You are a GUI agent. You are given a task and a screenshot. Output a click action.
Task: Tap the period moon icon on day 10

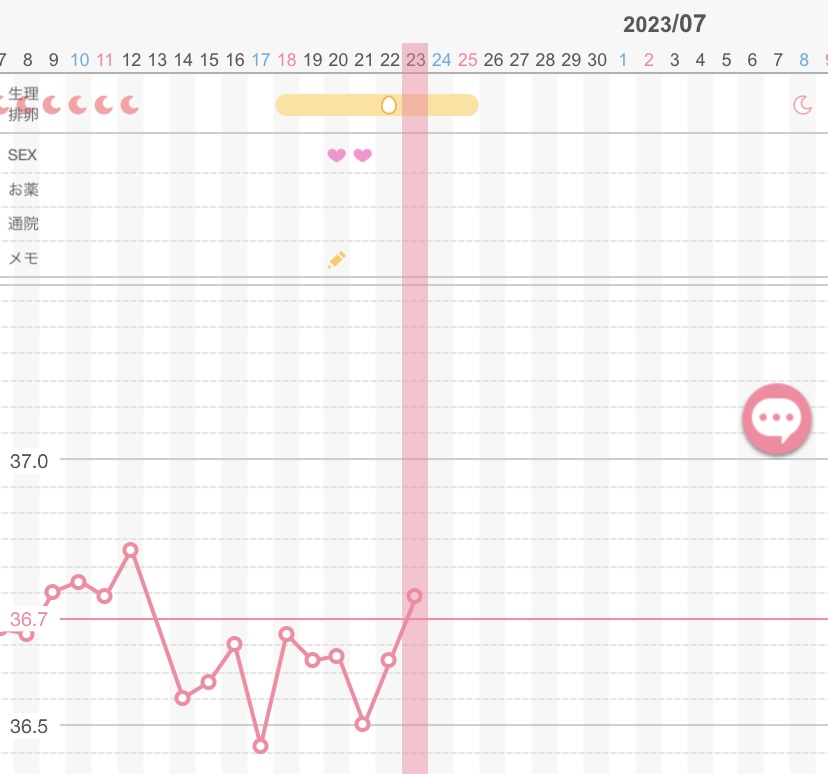click(x=78, y=105)
